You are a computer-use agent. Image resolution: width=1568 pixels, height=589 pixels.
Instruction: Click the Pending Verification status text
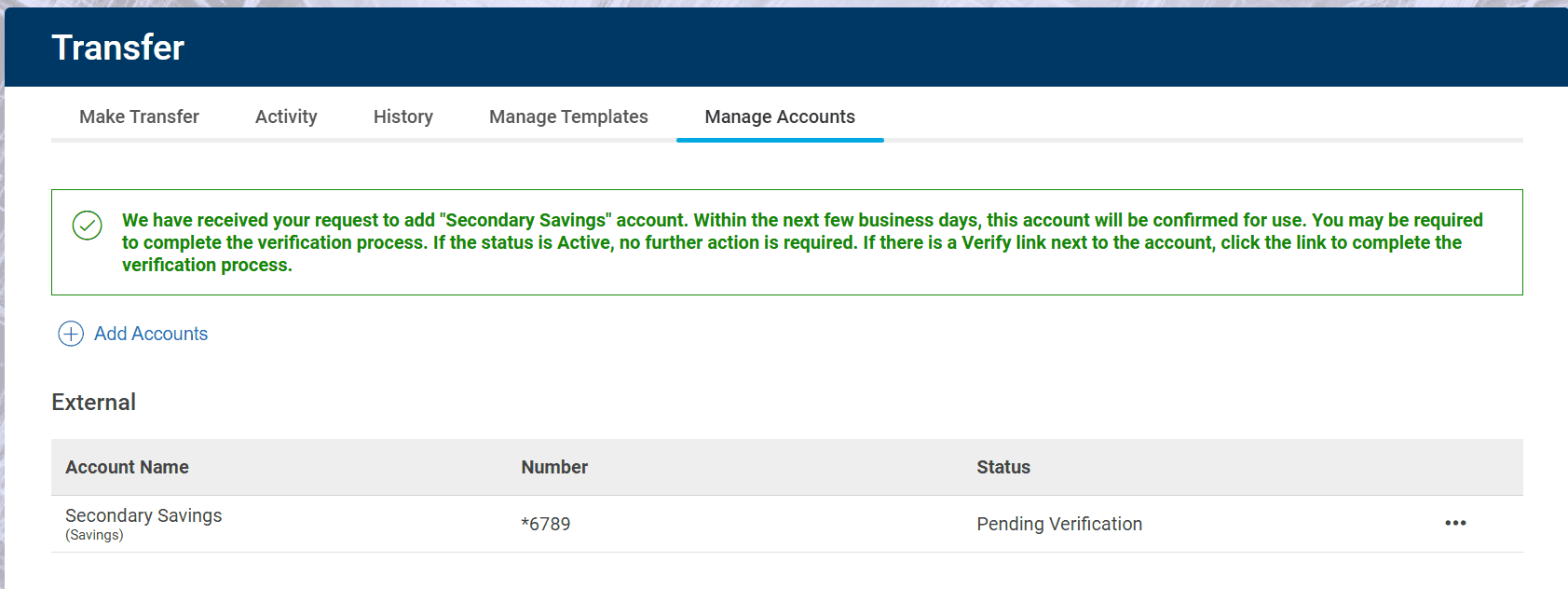1059,524
